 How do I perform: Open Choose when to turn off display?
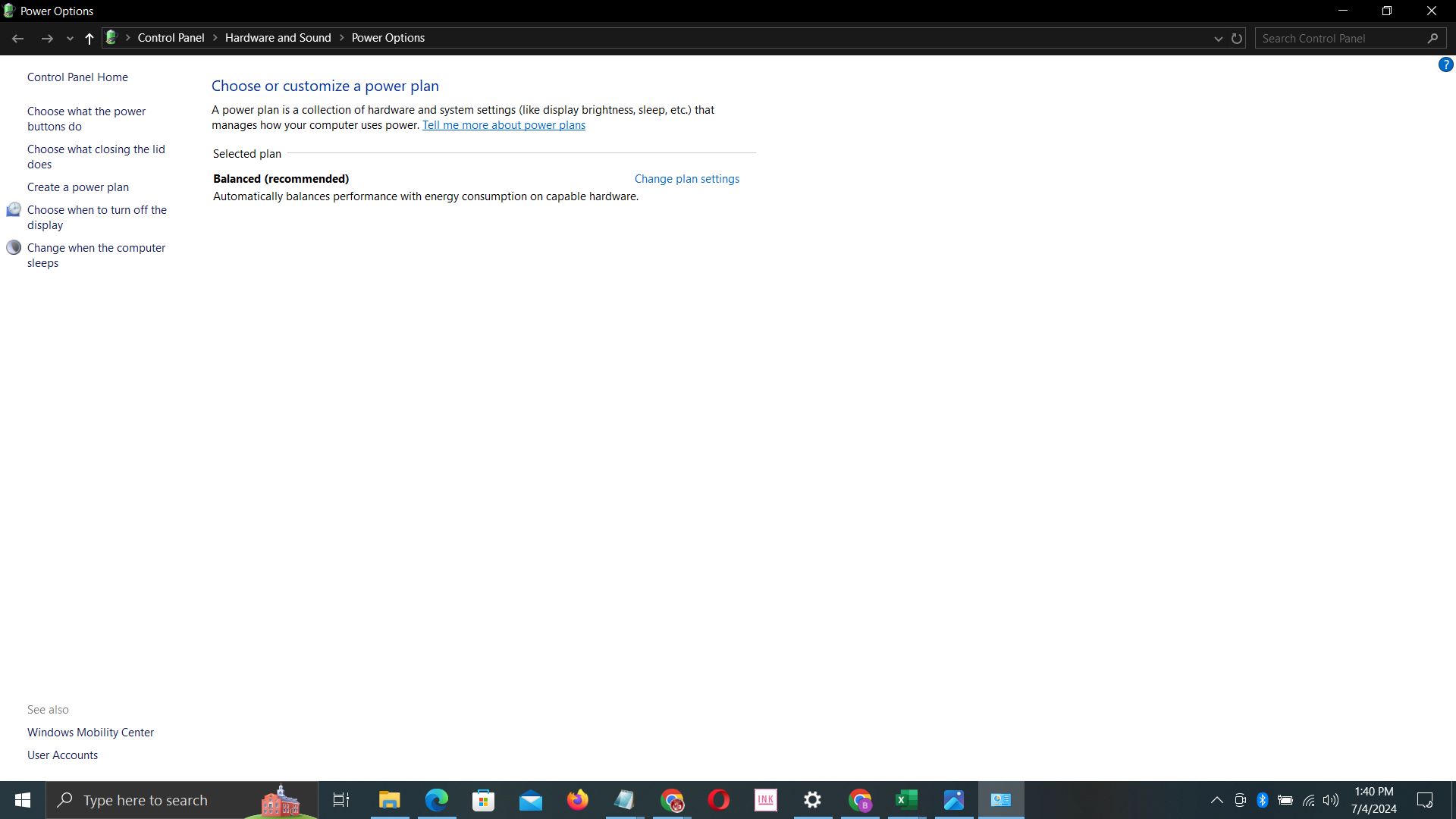coord(97,218)
